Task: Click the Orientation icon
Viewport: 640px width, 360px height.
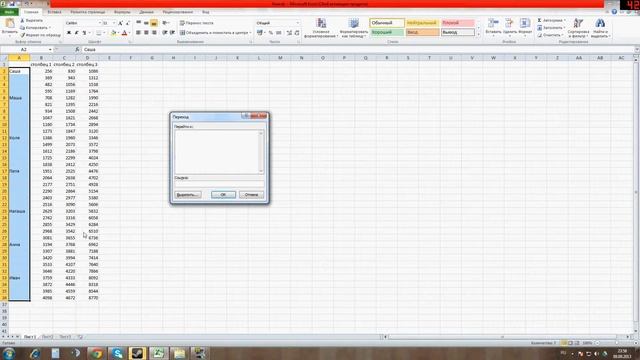Action: click(x=165, y=23)
